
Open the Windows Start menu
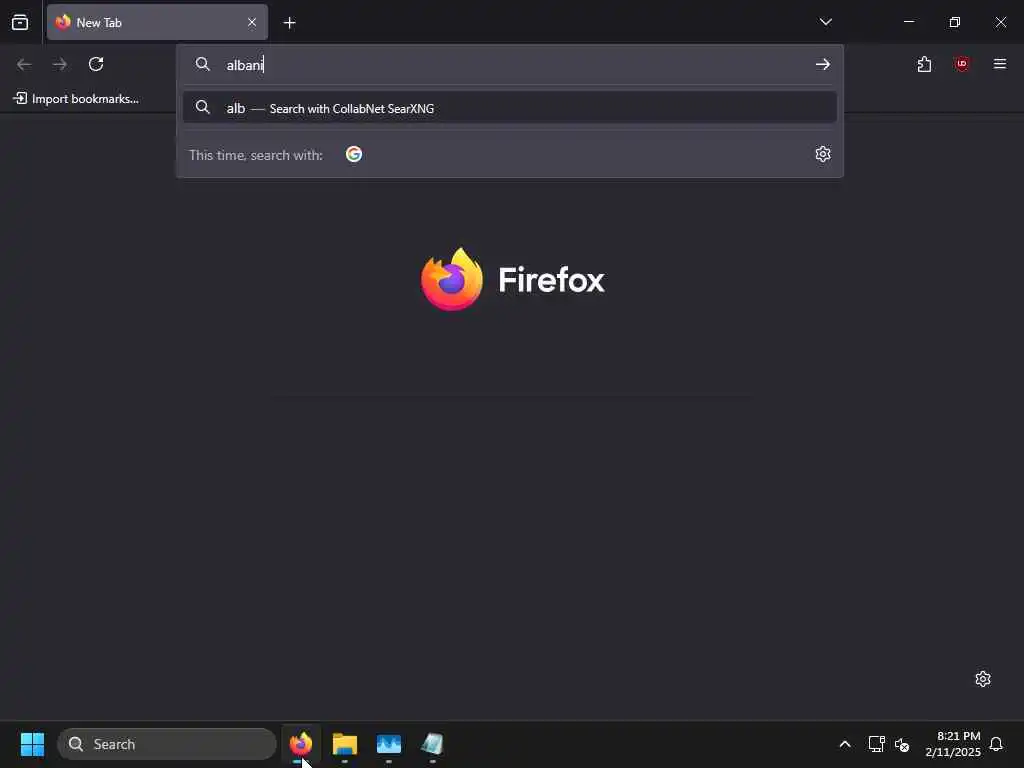[x=32, y=744]
